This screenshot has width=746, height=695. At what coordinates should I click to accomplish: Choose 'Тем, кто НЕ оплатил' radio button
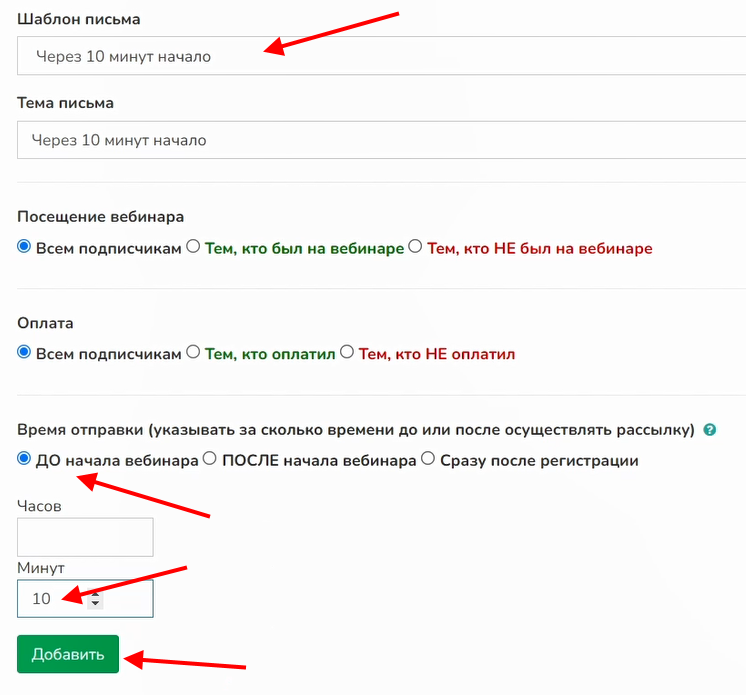[347, 352]
